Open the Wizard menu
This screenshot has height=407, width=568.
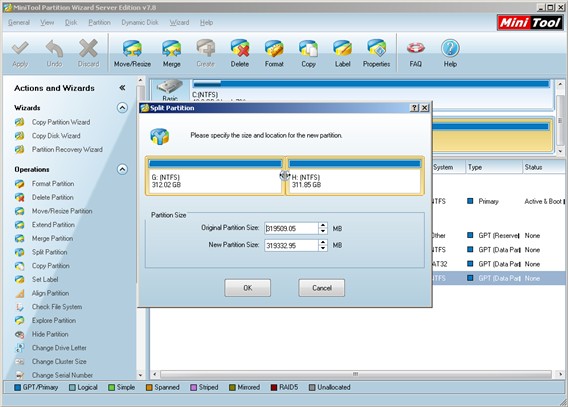[179, 22]
